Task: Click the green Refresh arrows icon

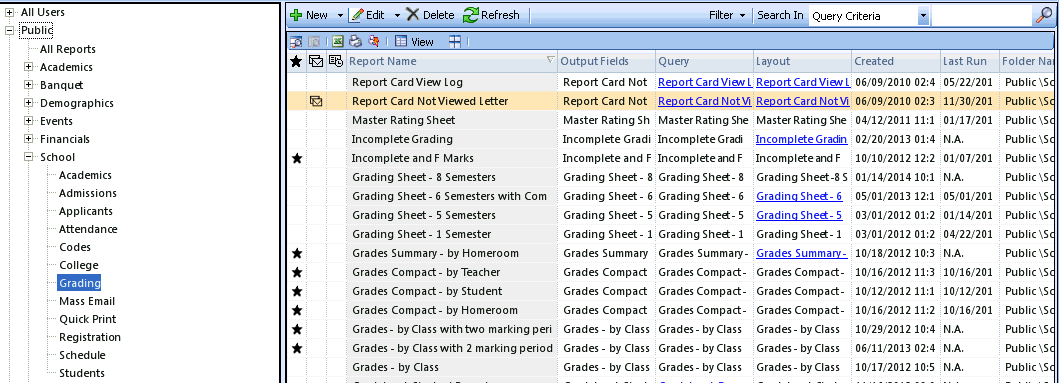Action: pyautogui.click(x=471, y=15)
